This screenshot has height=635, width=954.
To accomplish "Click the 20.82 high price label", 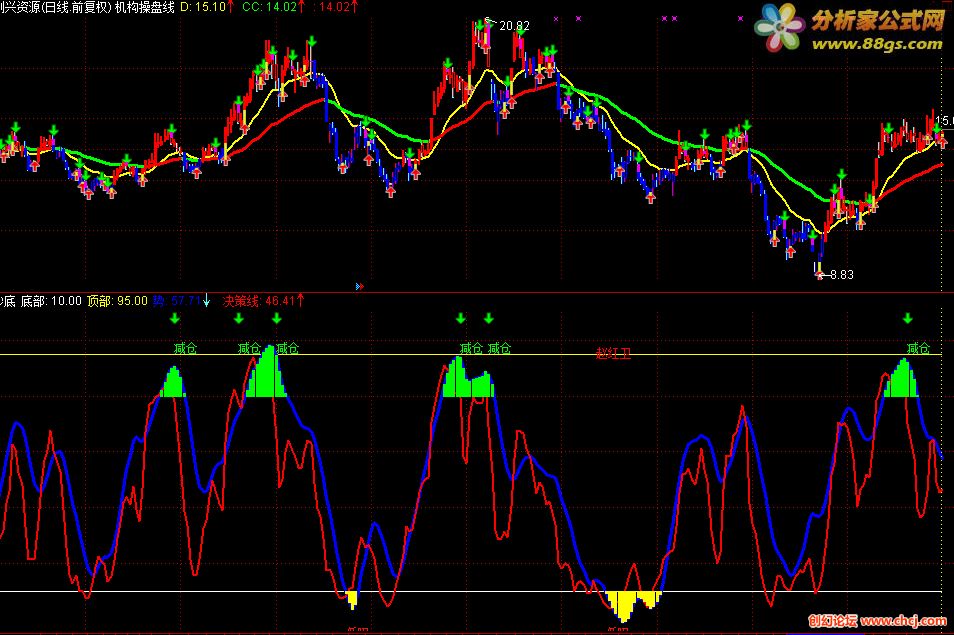I will [x=514, y=26].
